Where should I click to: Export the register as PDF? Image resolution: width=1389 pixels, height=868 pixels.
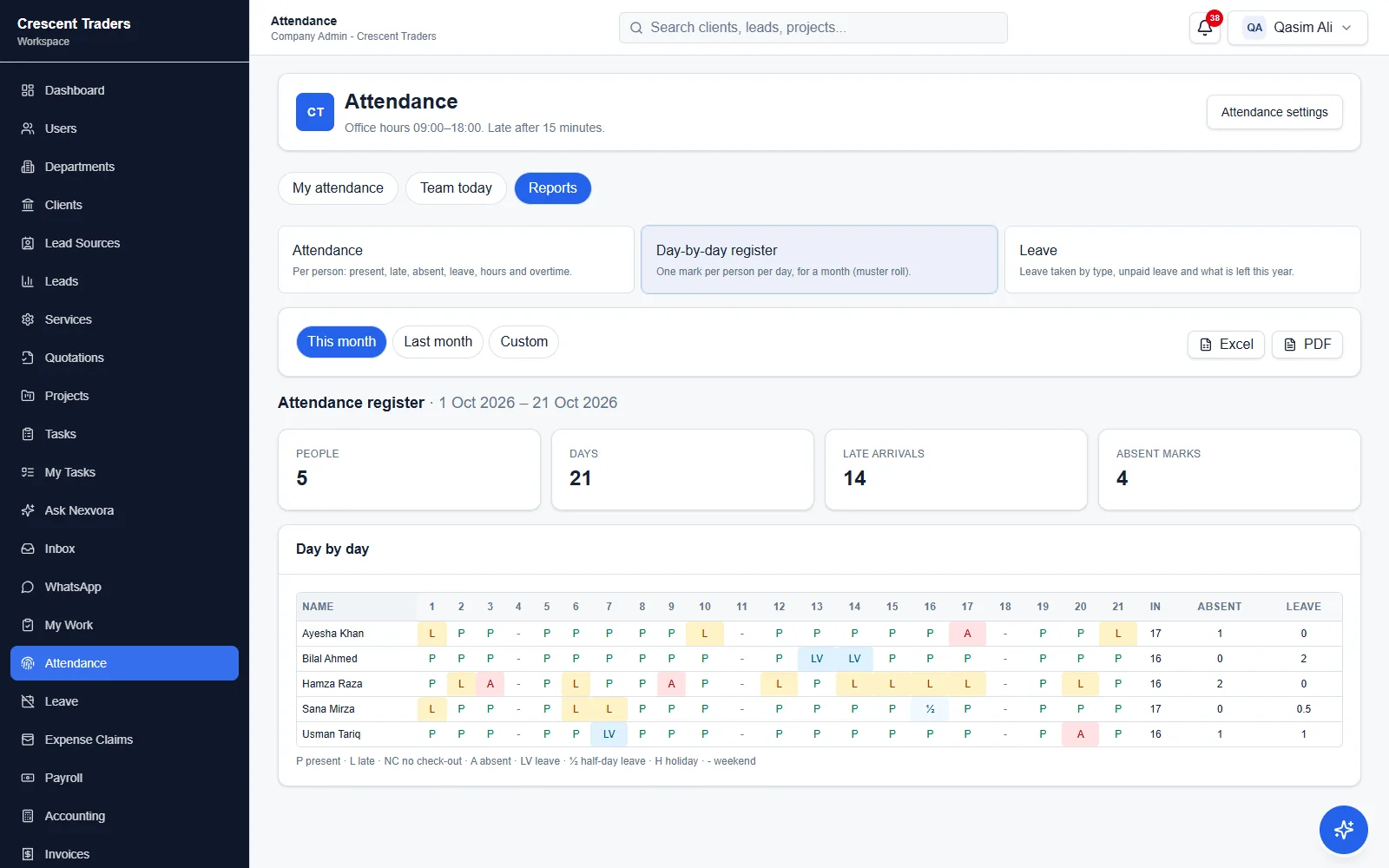(x=1307, y=345)
